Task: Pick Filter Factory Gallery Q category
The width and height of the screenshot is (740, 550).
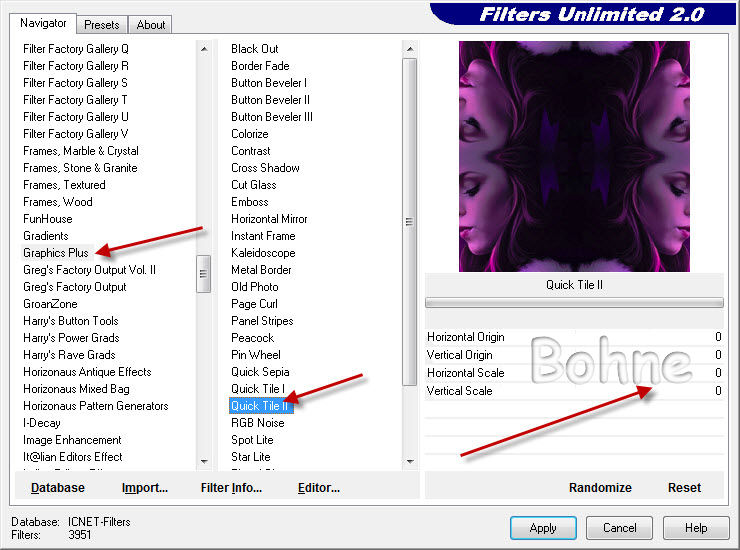Action: pos(76,49)
